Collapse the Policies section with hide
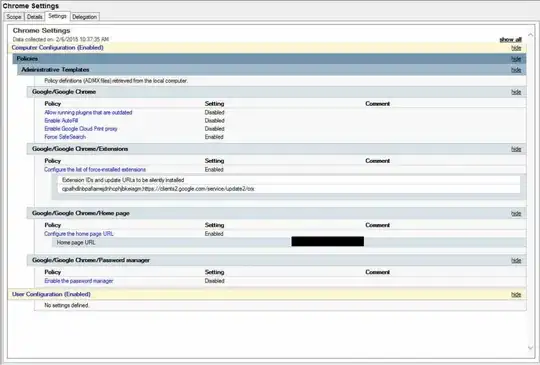This screenshot has width=540, height=365. coord(516,59)
